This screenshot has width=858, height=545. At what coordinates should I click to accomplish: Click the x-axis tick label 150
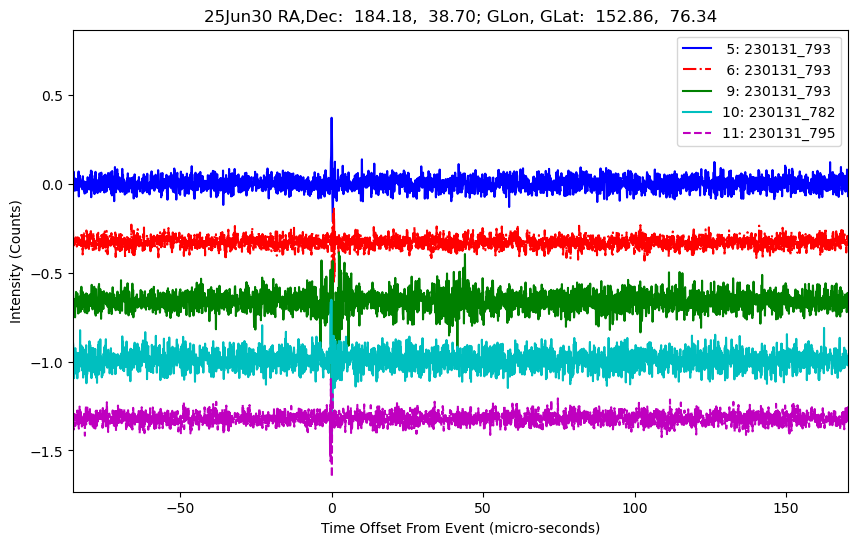pyautogui.click(x=786, y=508)
